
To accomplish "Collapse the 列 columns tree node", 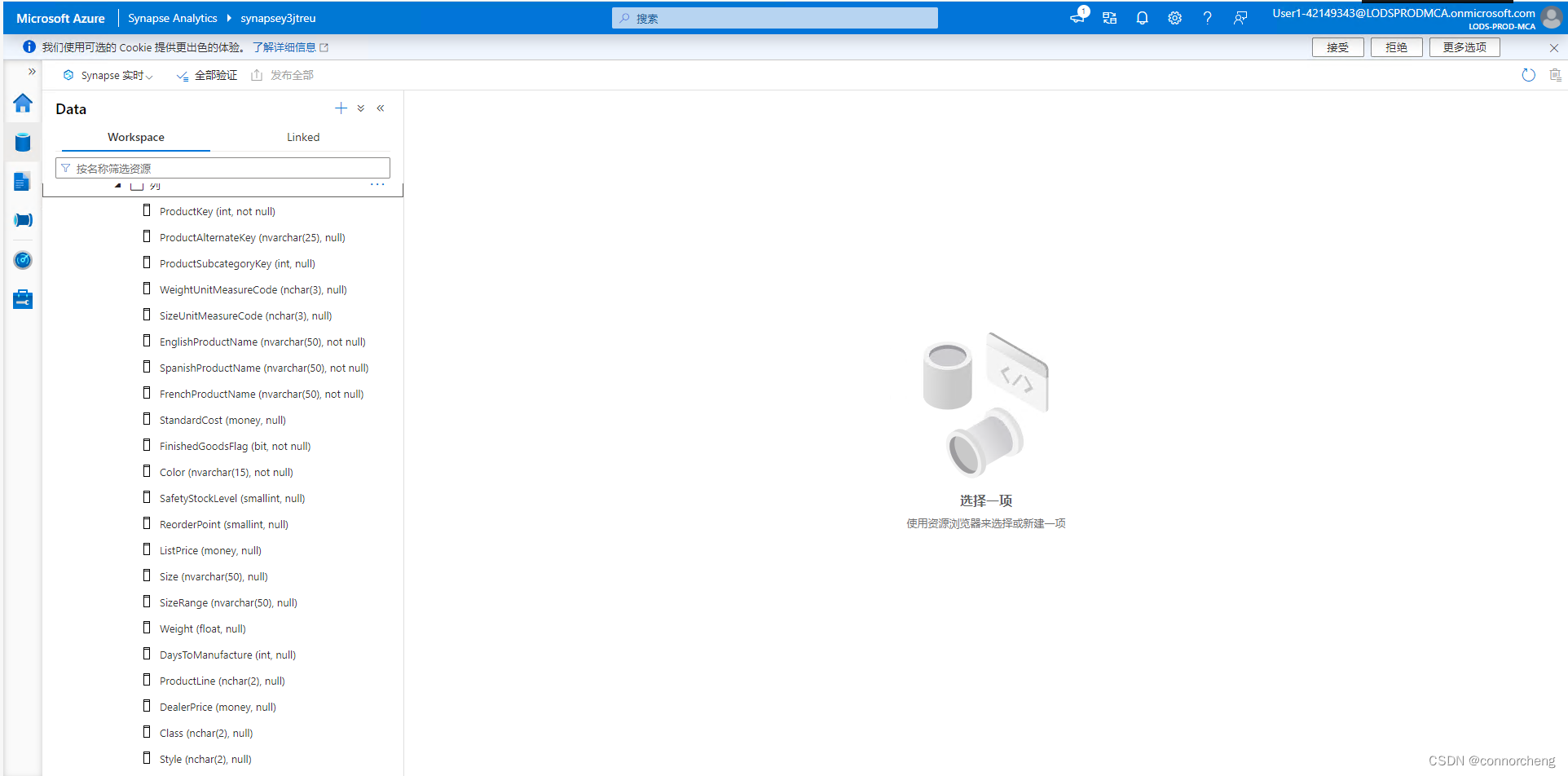I will [117, 185].
